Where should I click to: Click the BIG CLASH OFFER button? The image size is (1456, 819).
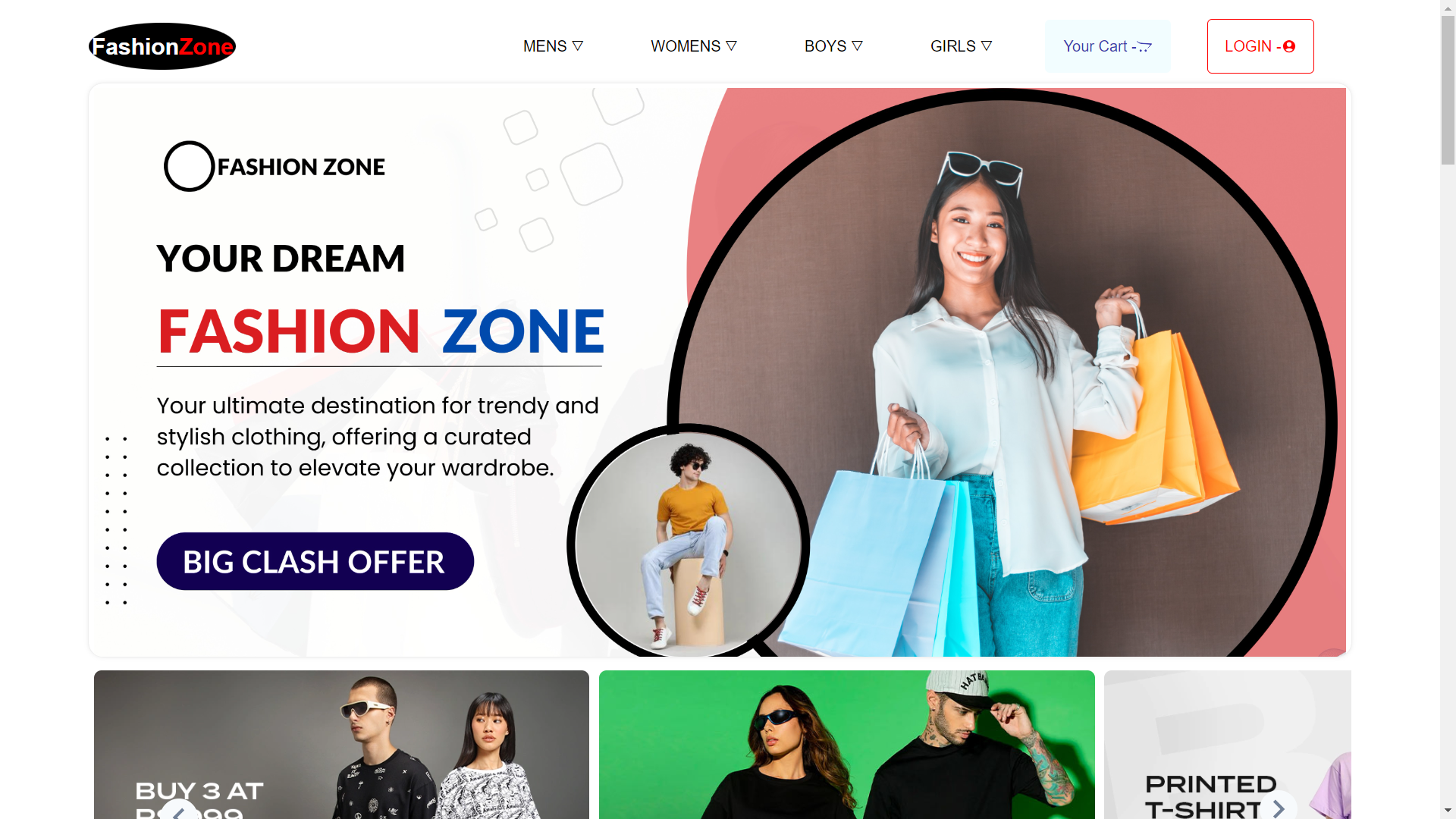(315, 561)
